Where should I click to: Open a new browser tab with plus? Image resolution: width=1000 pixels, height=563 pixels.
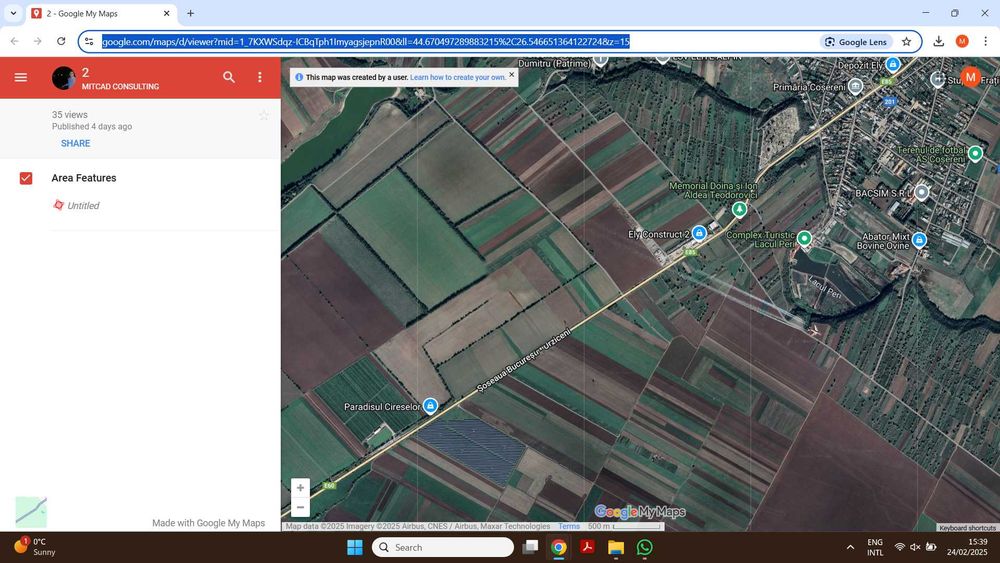pyautogui.click(x=190, y=13)
